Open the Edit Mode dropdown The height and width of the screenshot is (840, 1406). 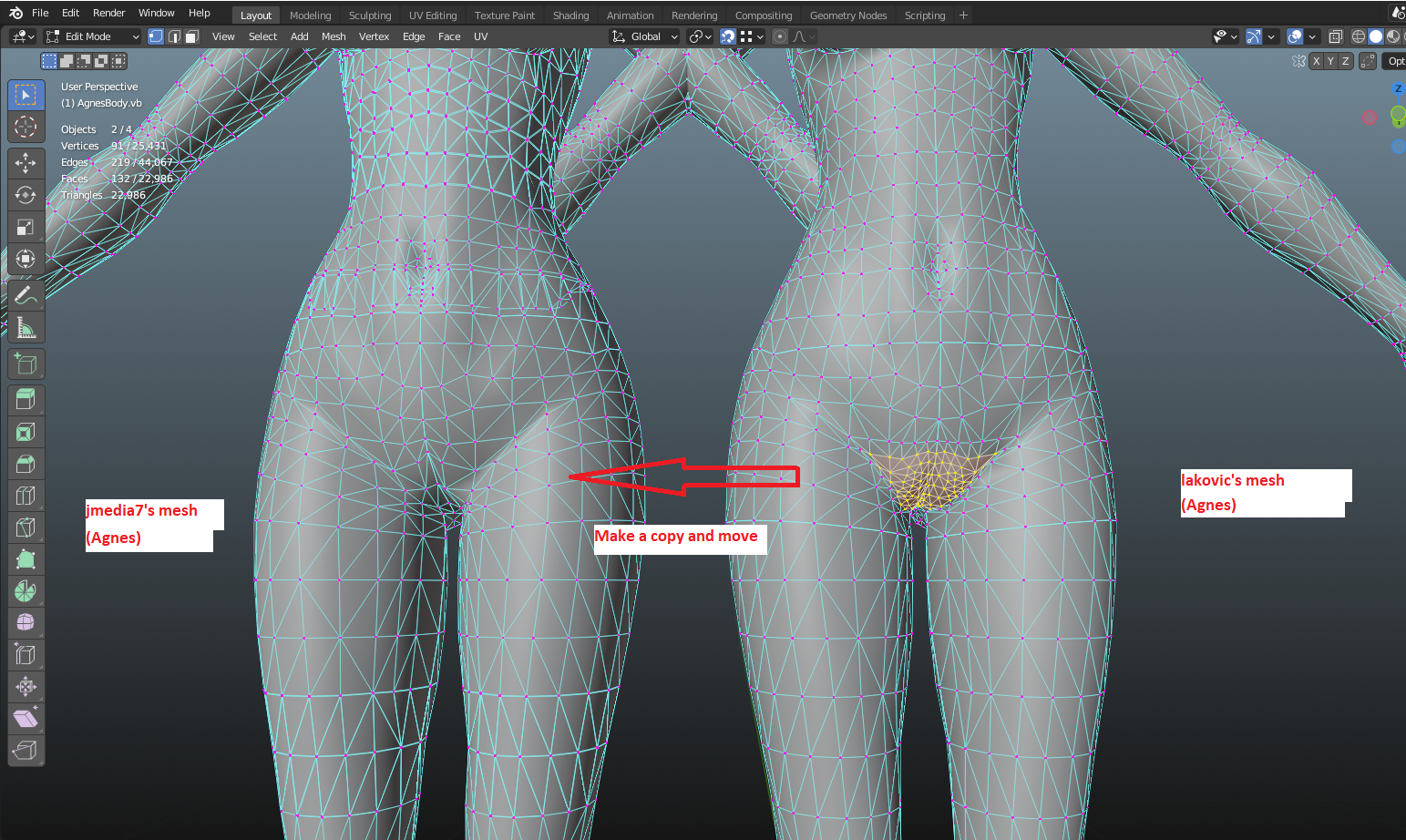(x=92, y=36)
